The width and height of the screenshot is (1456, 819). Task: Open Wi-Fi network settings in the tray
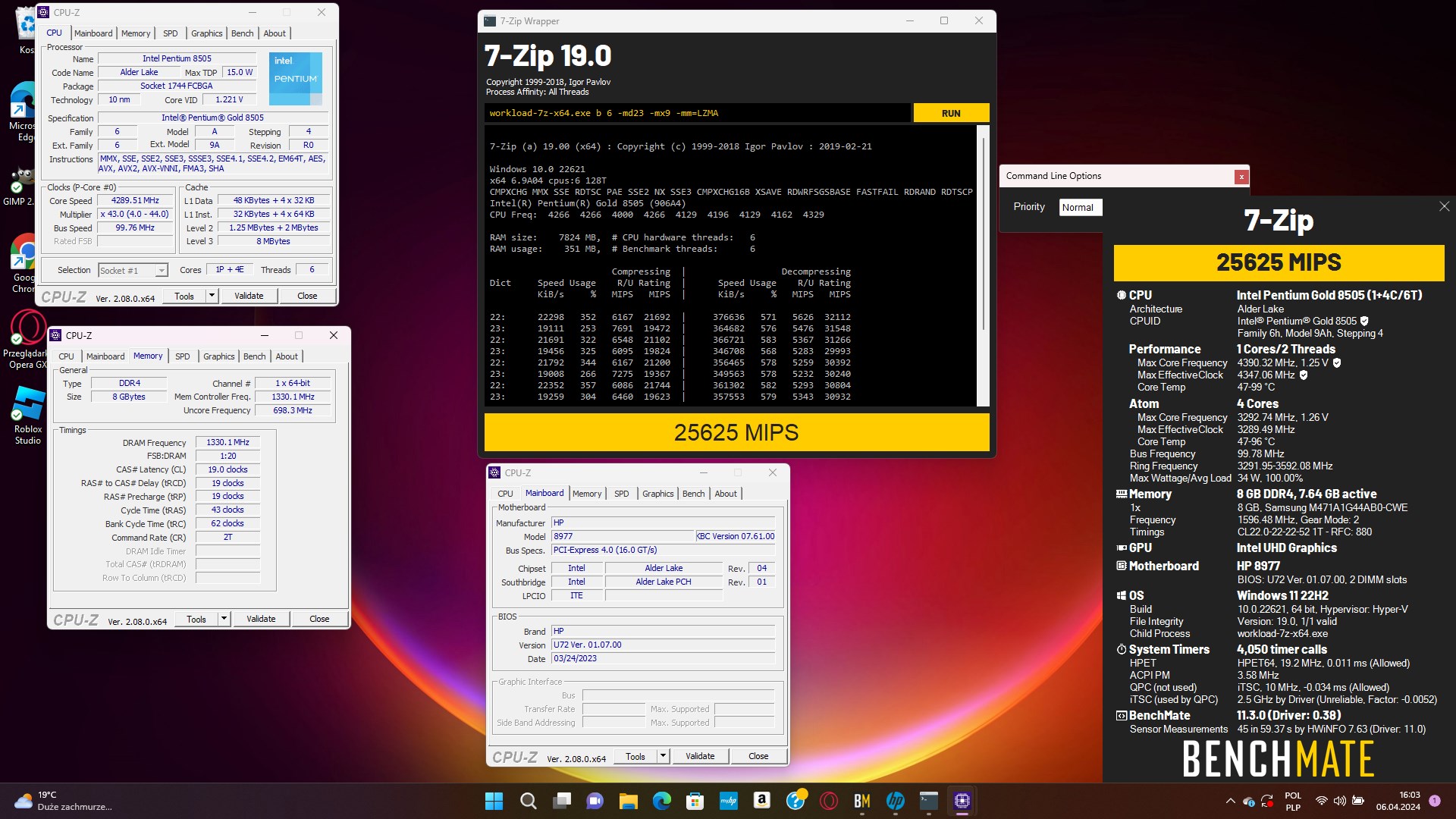coord(1321,801)
